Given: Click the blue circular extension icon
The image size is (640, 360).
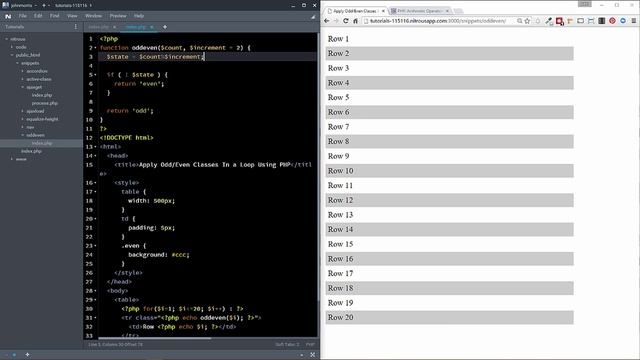Looking at the screenshot, I should coord(623,21).
